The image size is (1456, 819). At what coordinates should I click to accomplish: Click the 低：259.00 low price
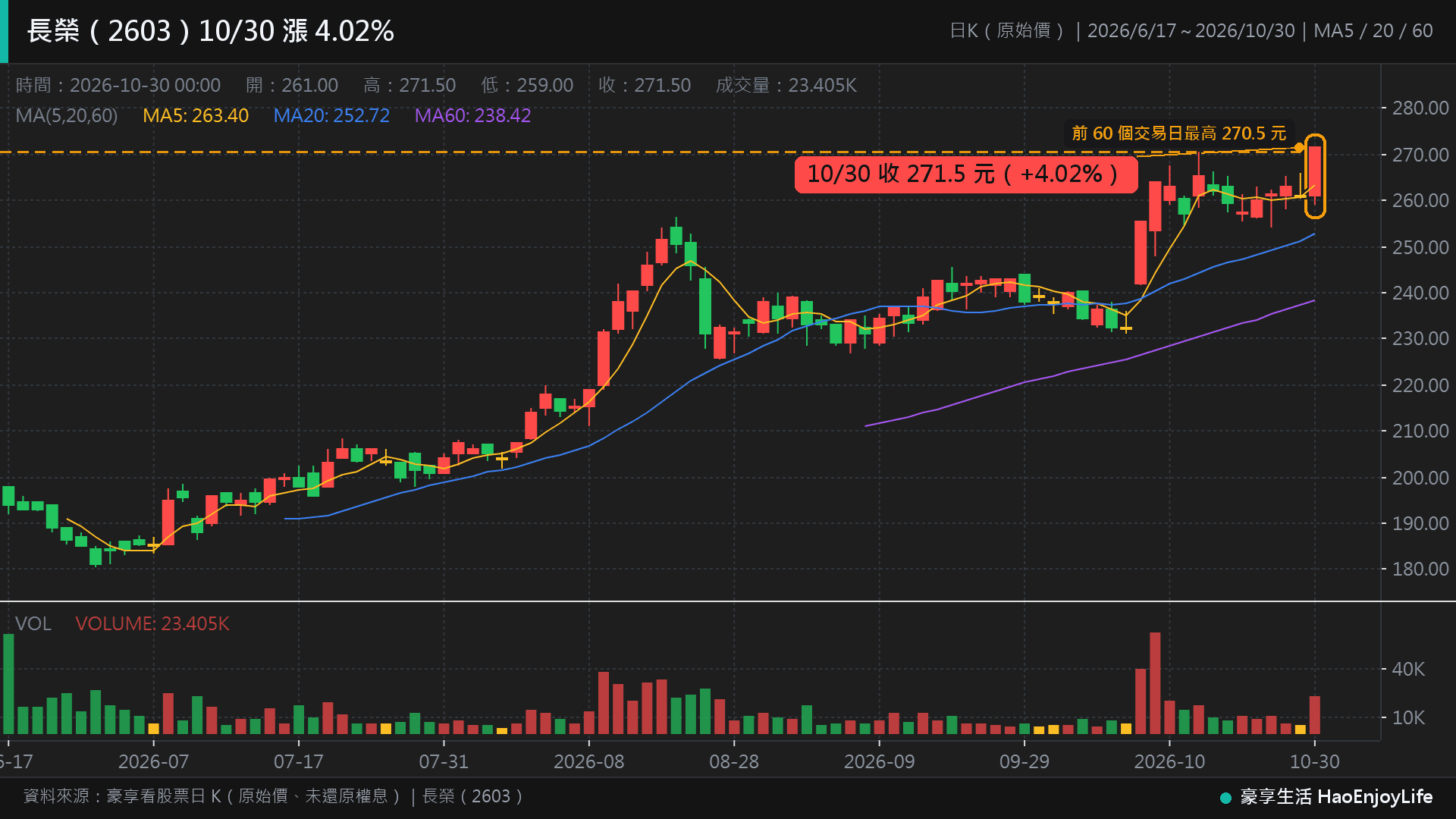[527, 86]
